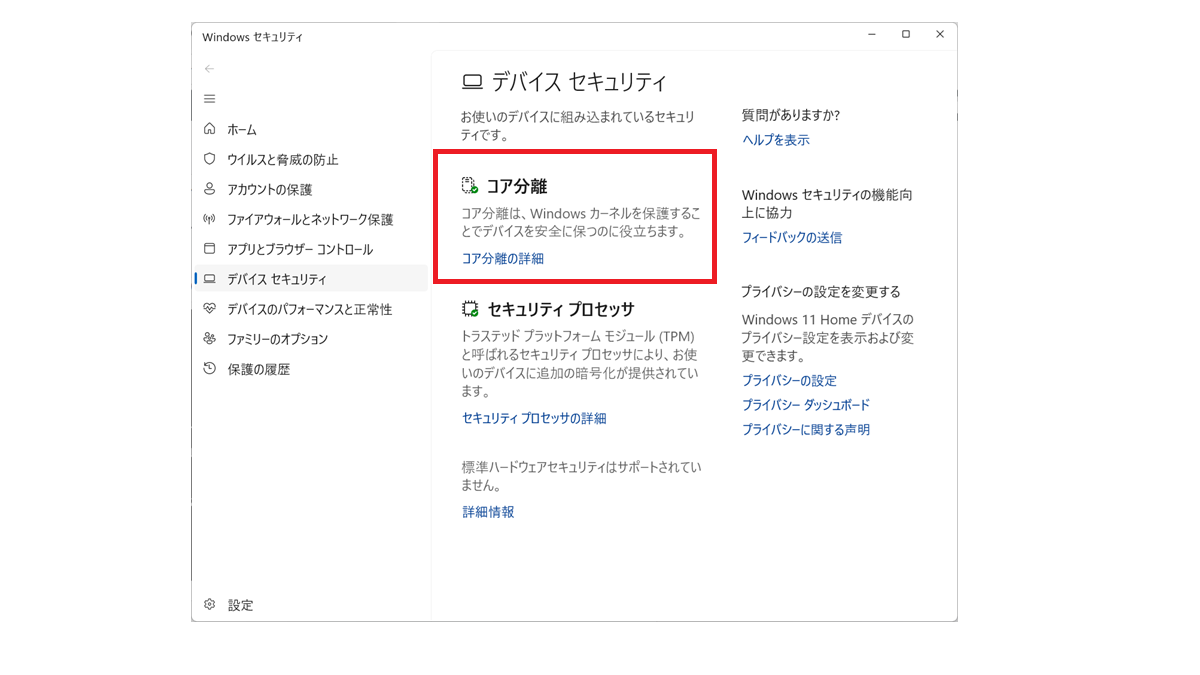1200x675 pixels.
Task: Click the Home house icon
Action: pyautogui.click(x=209, y=129)
